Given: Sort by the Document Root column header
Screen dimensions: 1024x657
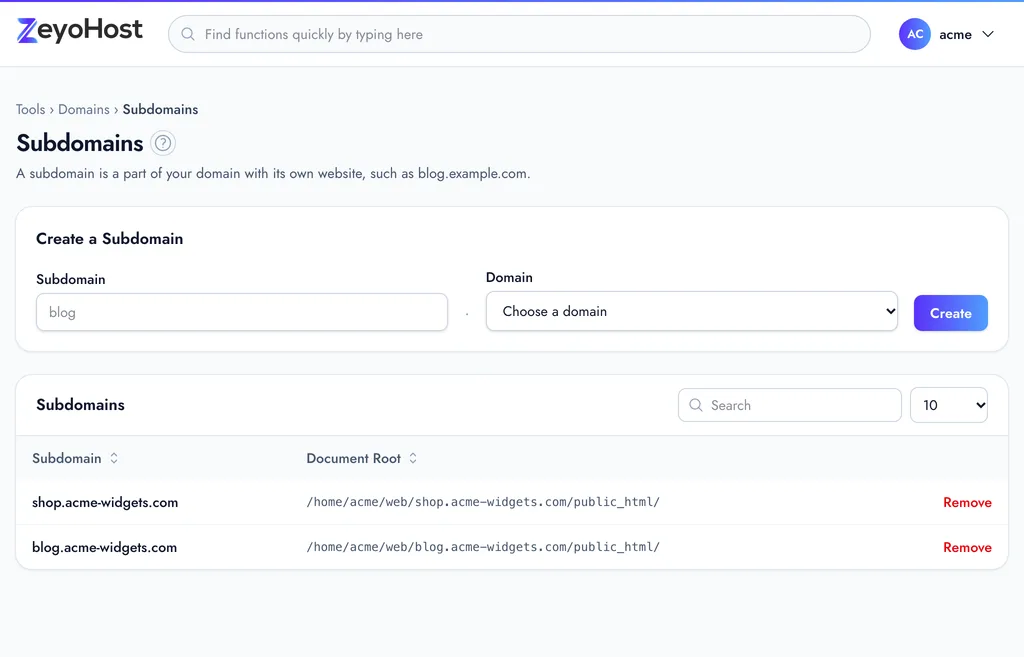Looking at the screenshot, I should [353, 458].
